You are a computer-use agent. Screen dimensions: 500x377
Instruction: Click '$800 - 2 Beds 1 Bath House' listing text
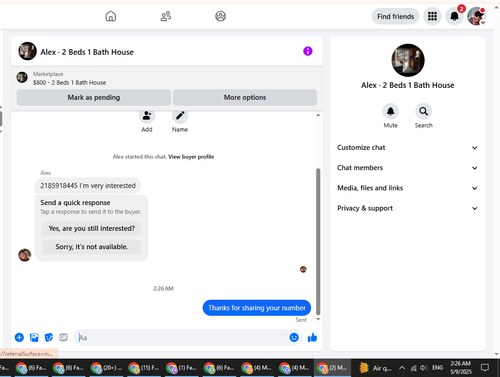(x=69, y=83)
